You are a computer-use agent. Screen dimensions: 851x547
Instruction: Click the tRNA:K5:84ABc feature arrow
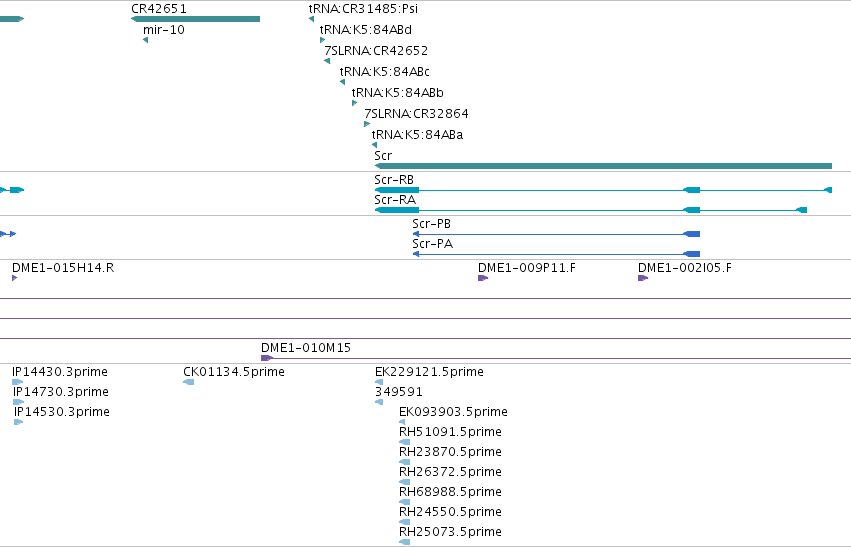[x=342, y=82]
